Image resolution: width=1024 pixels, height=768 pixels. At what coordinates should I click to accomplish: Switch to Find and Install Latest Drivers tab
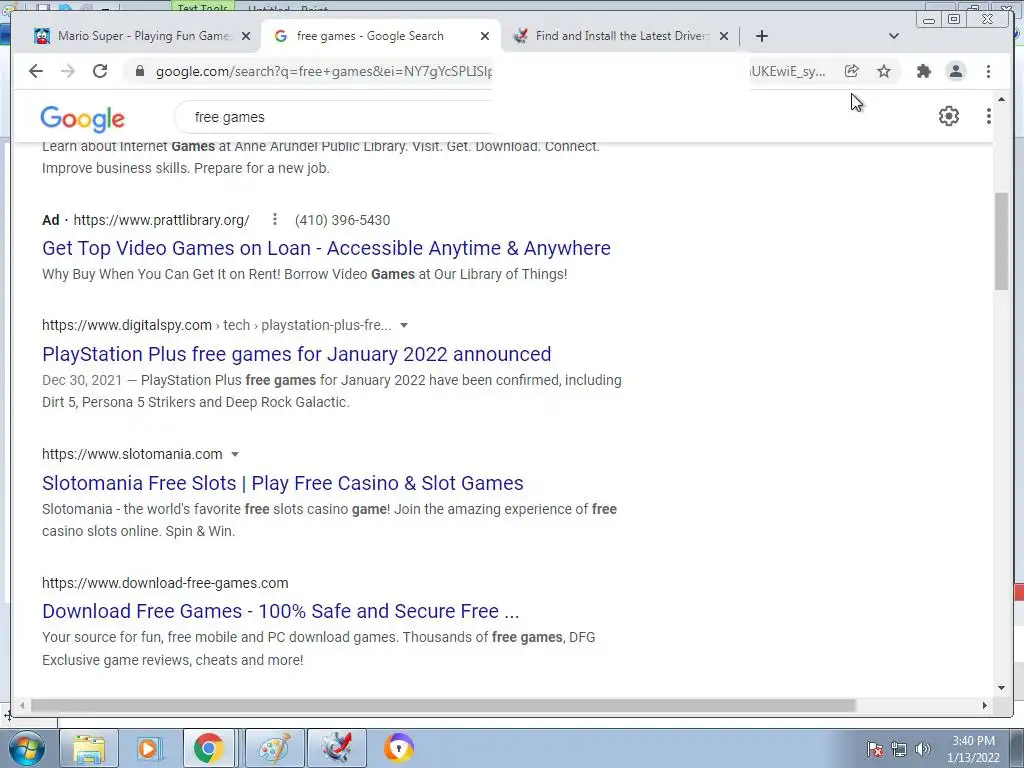[x=621, y=36]
